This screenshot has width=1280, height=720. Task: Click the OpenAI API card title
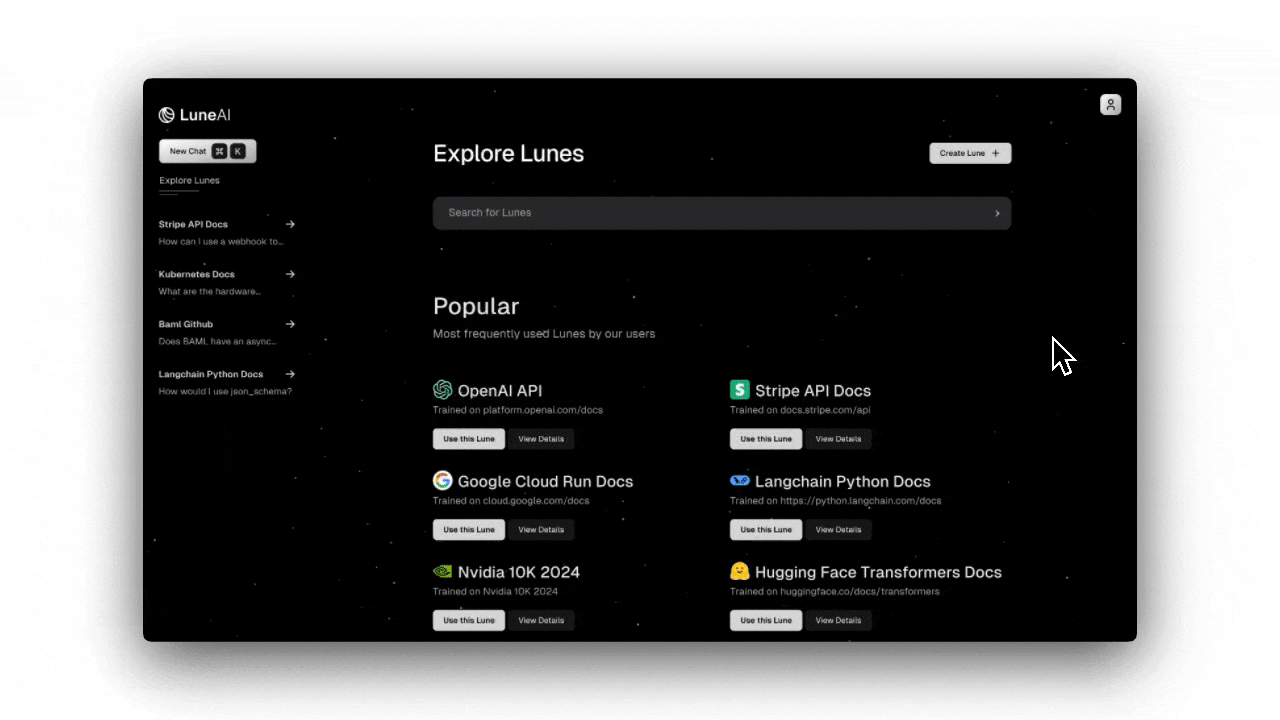[500, 391]
